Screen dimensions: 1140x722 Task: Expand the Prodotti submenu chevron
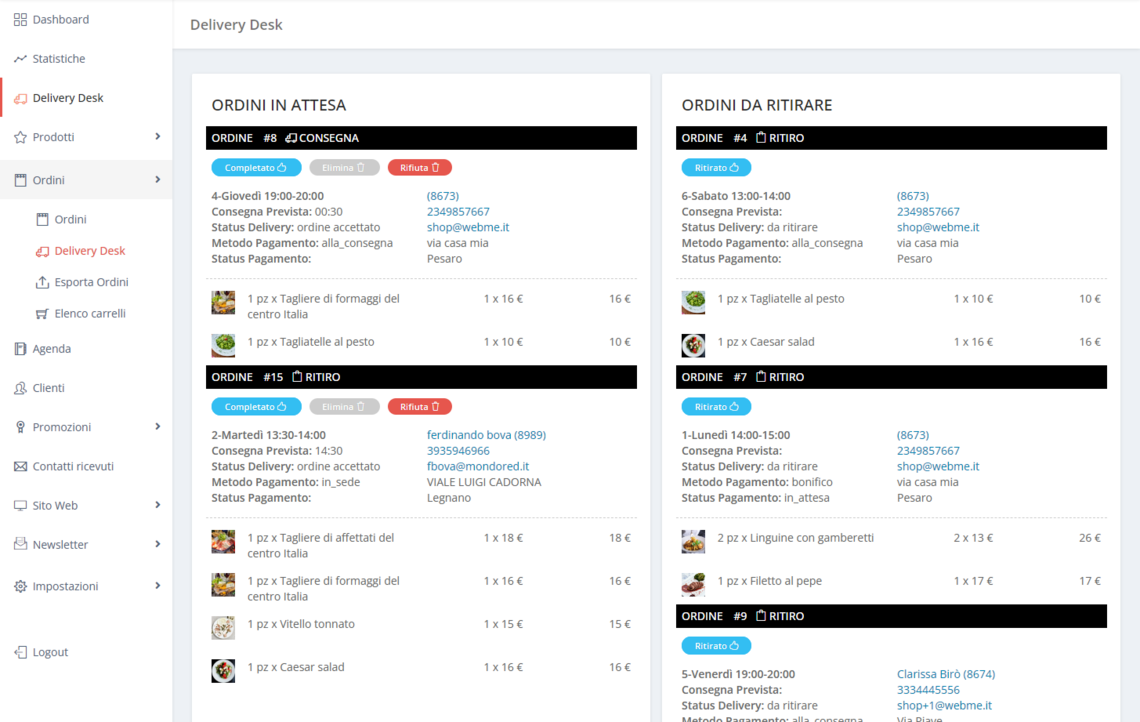click(157, 137)
